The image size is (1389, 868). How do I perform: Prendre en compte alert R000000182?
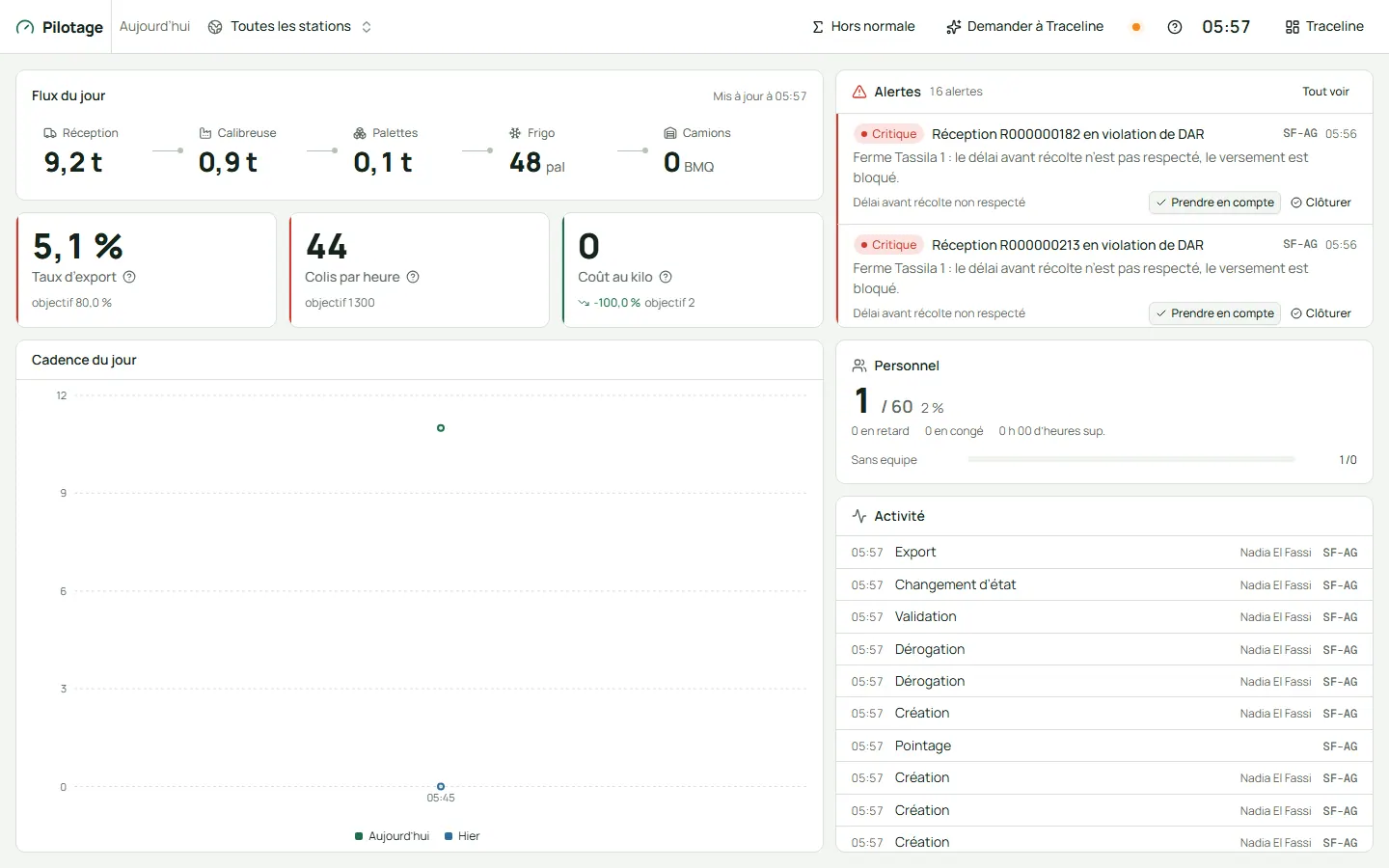(1214, 203)
